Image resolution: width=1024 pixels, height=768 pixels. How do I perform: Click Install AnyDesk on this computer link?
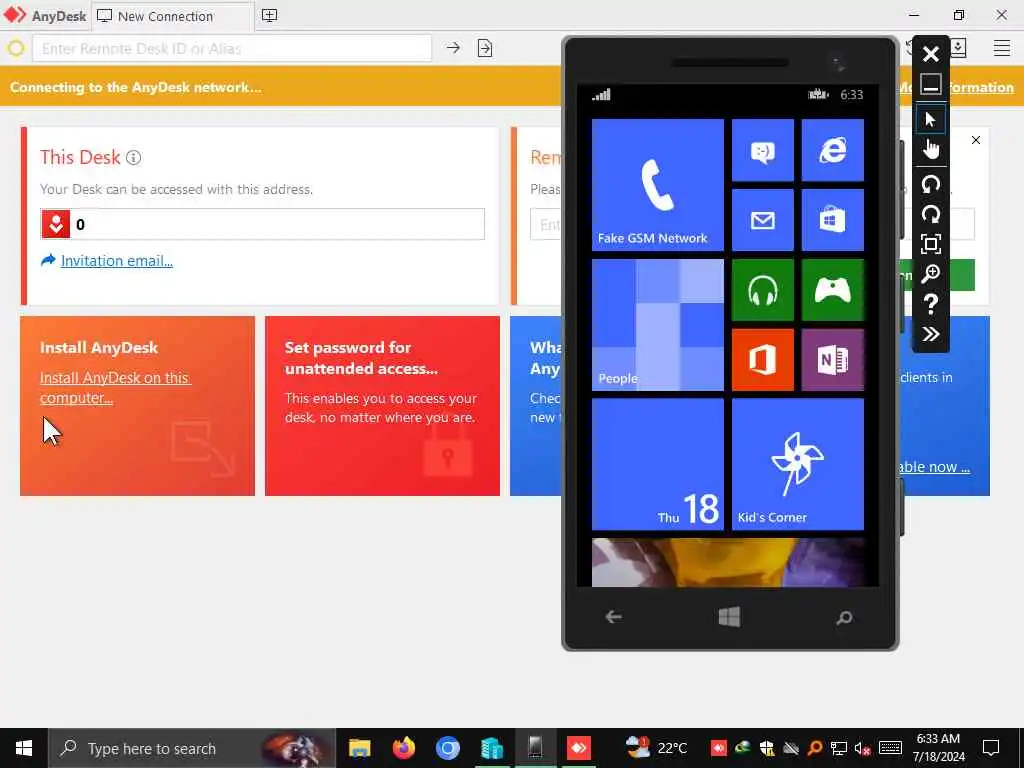tap(114, 387)
